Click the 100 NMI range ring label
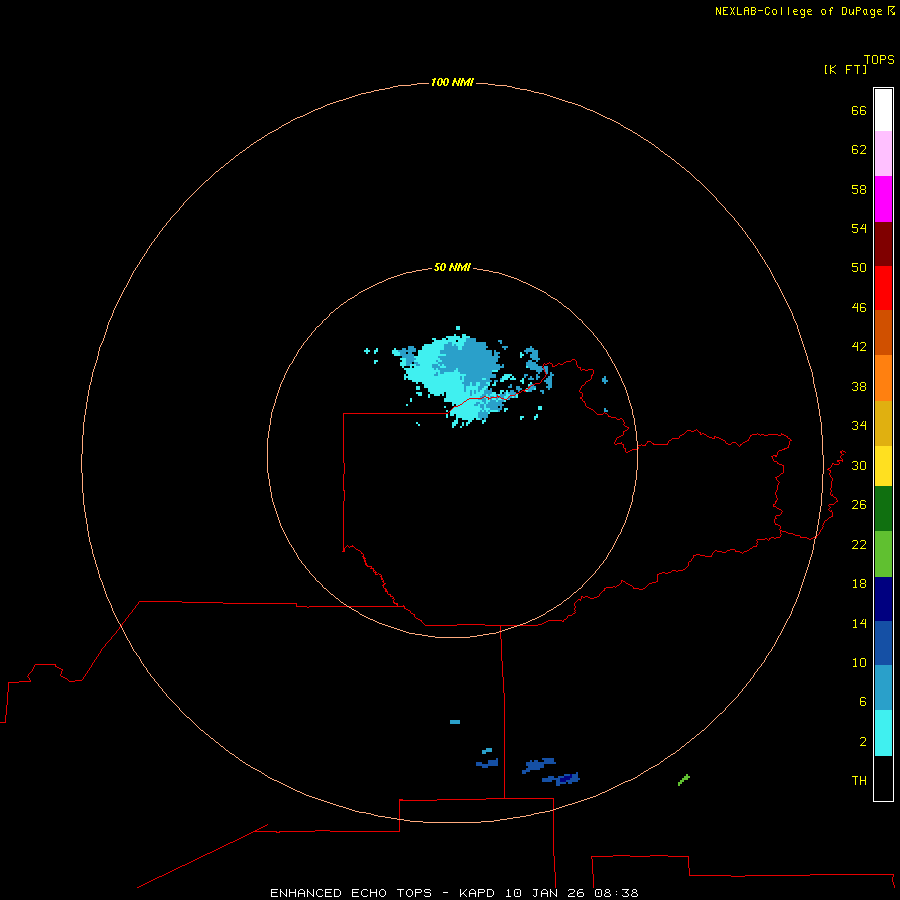 pos(452,82)
